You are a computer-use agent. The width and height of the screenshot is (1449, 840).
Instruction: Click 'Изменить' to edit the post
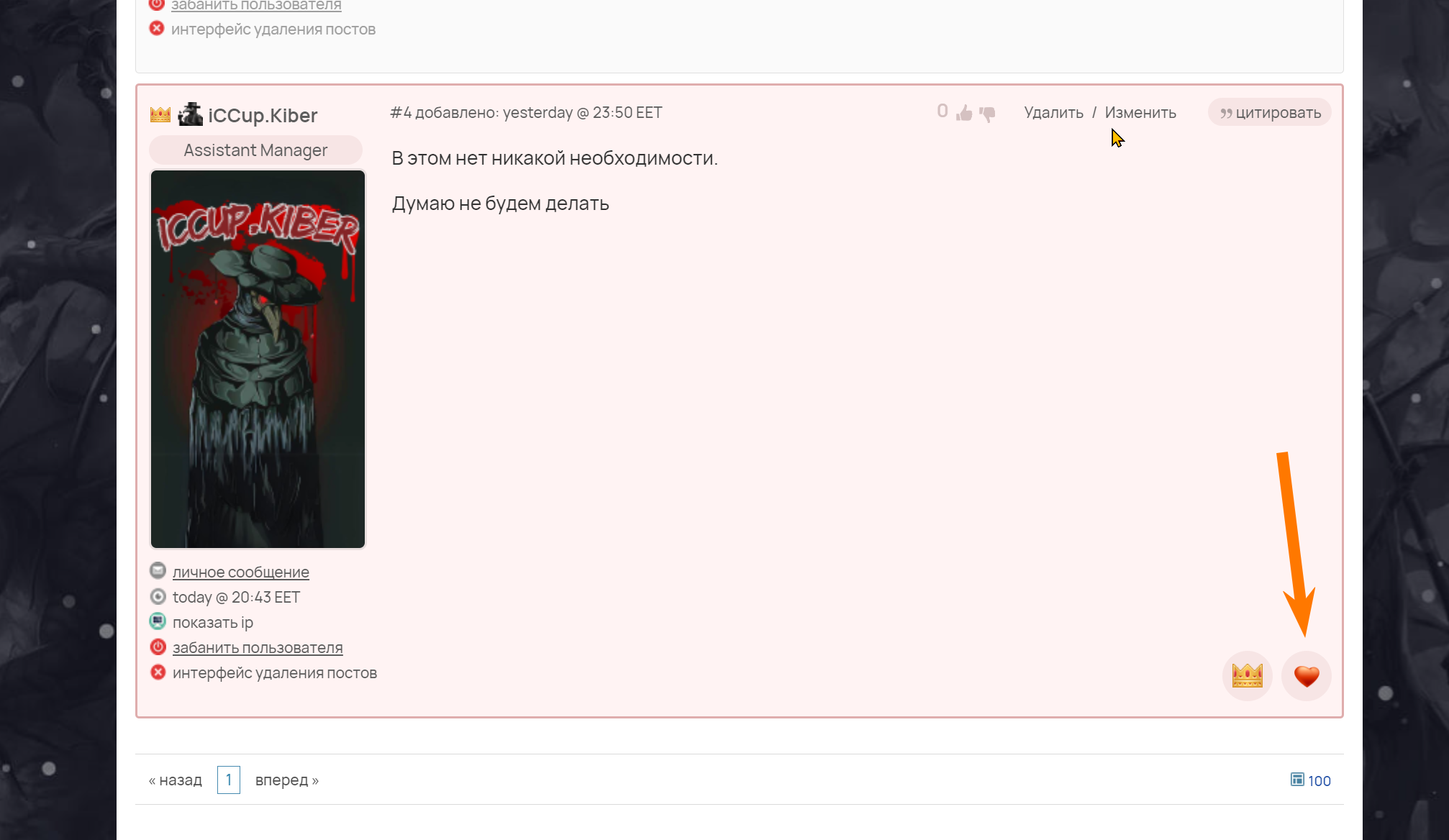(x=1140, y=113)
